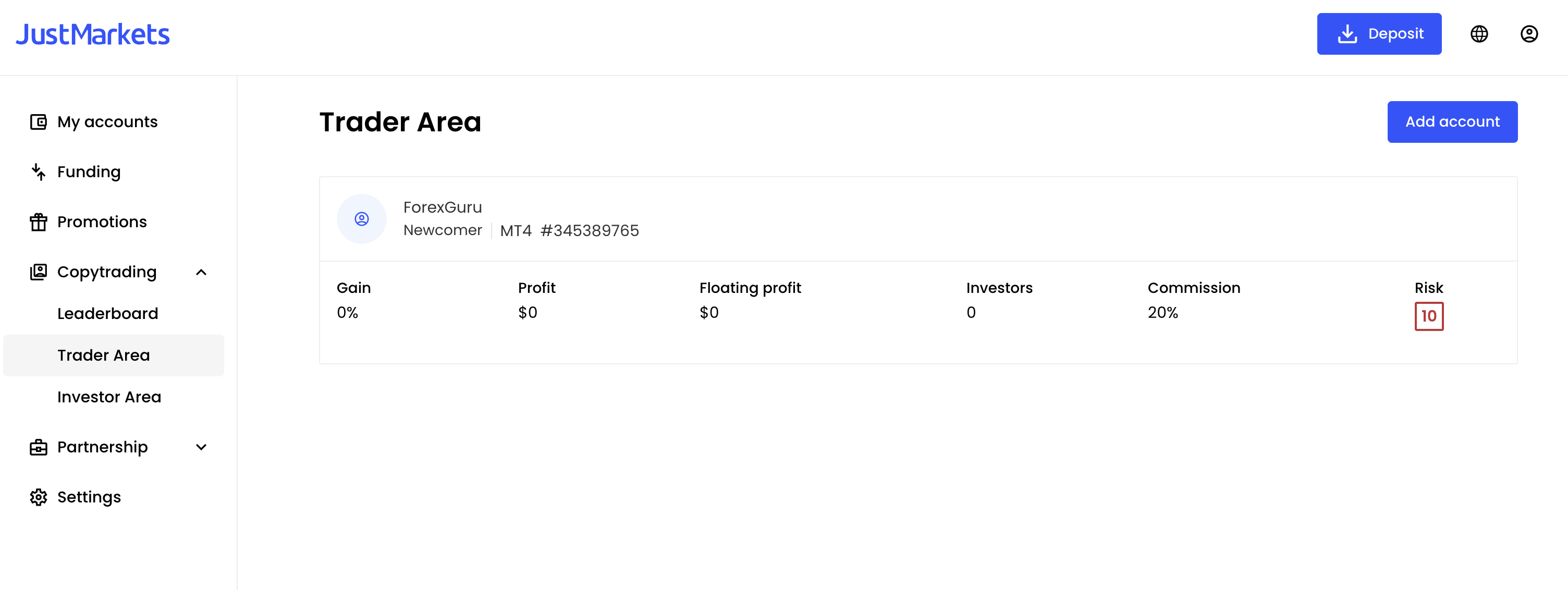Click the My accounts wallet icon
The image size is (1568, 590).
coord(39,122)
